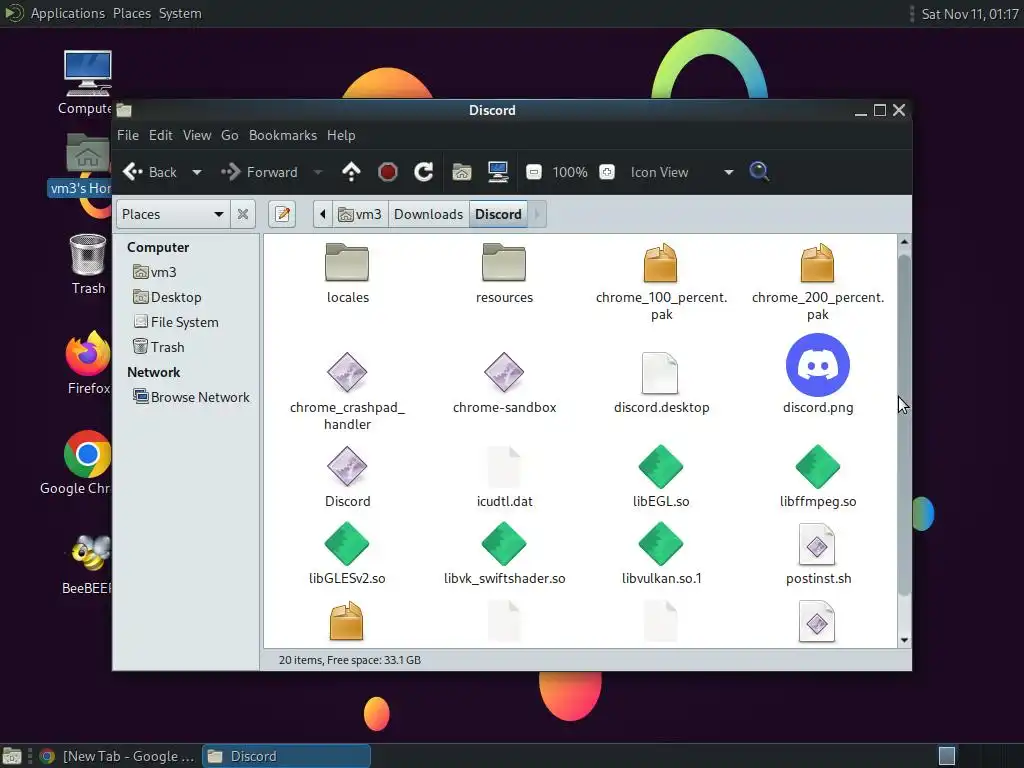Open the File menu
This screenshot has height=768, width=1024.
point(128,135)
